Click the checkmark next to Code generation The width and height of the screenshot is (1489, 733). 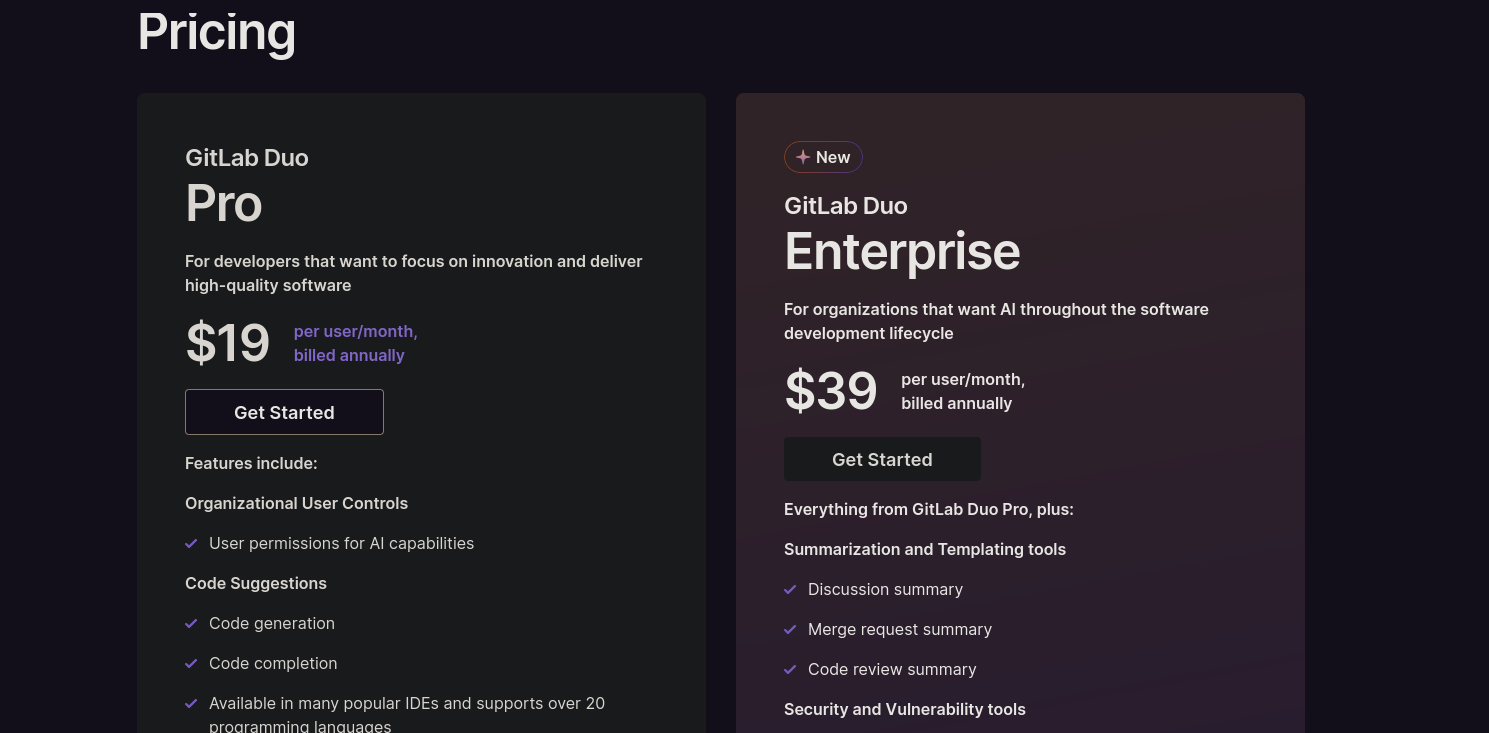coord(191,623)
